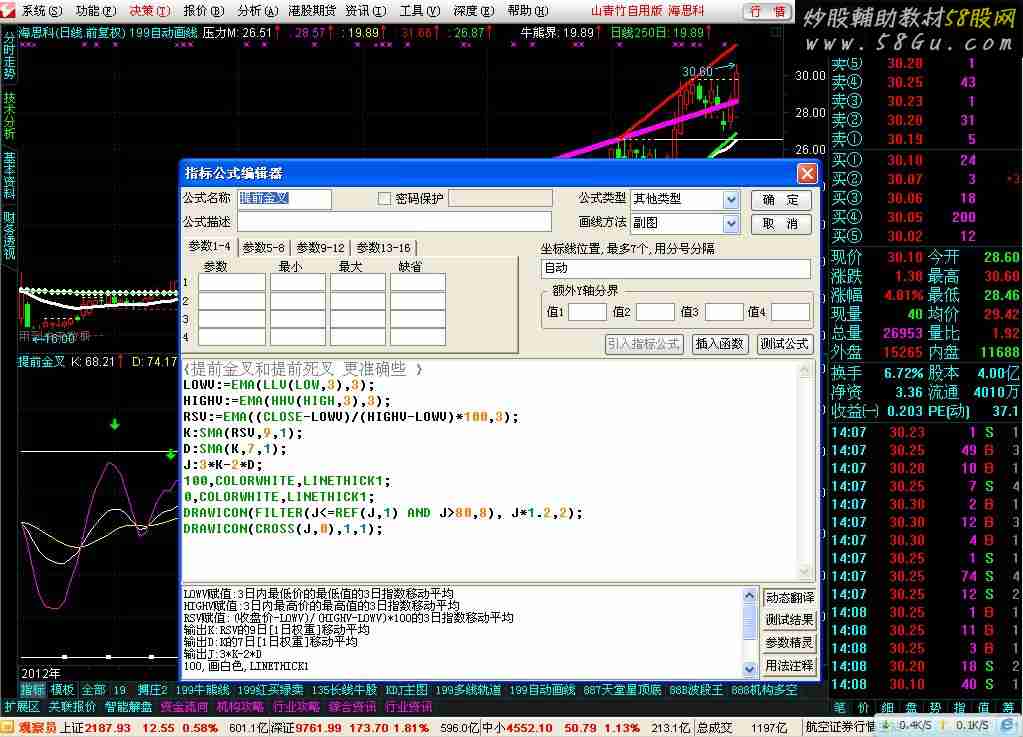Click the 公式描述 input field

394,222
